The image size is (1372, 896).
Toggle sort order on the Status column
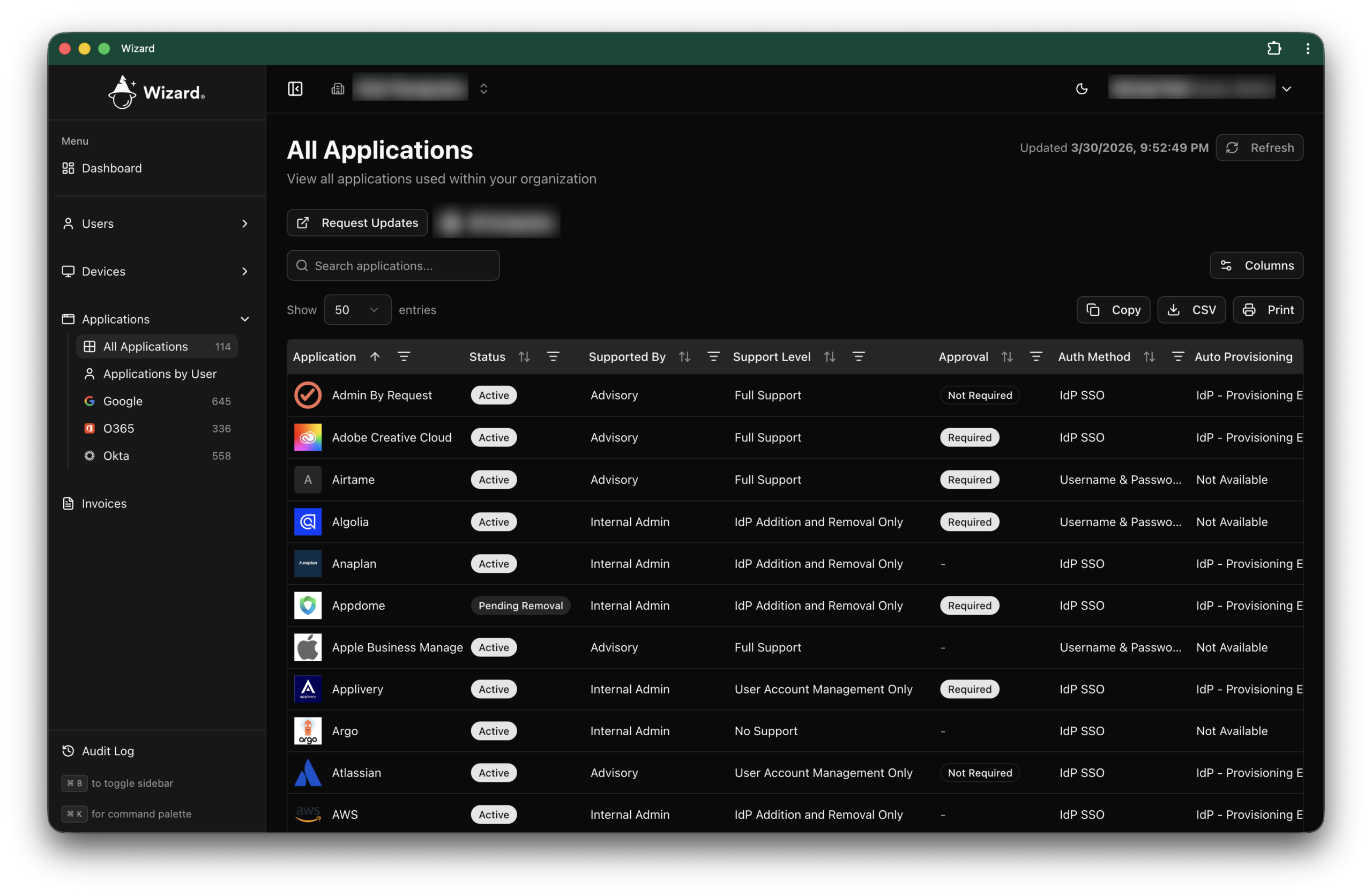coord(524,356)
